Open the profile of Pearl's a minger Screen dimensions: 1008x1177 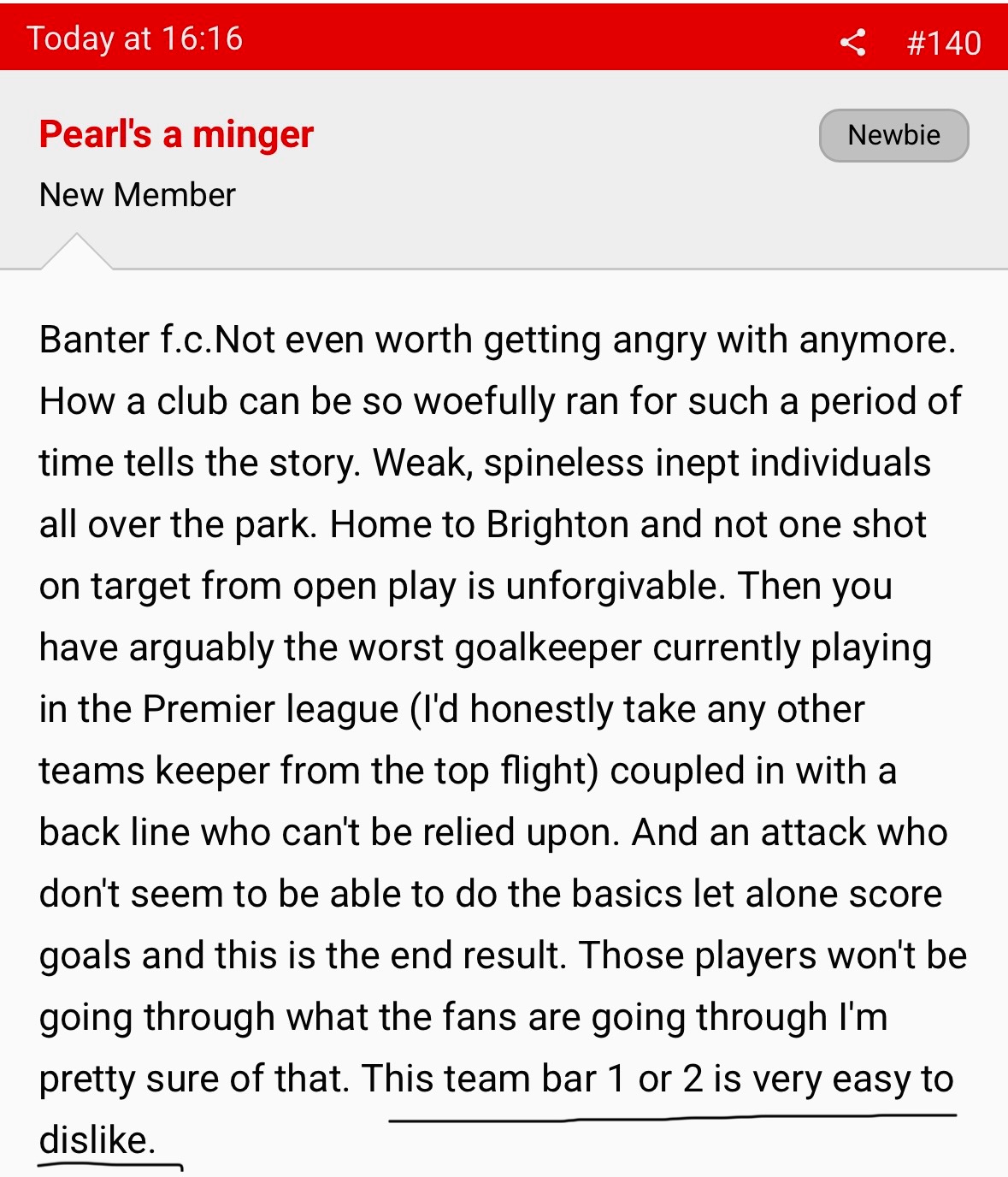(177, 134)
